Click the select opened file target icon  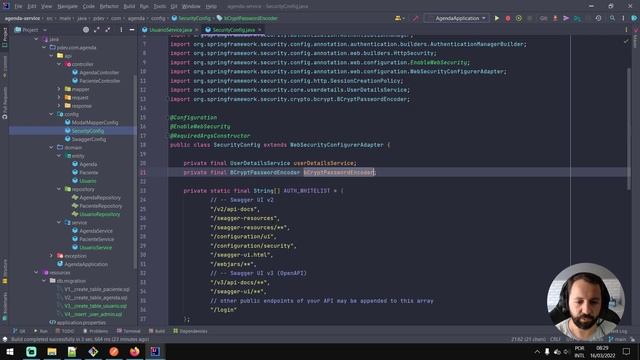coord(86,30)
